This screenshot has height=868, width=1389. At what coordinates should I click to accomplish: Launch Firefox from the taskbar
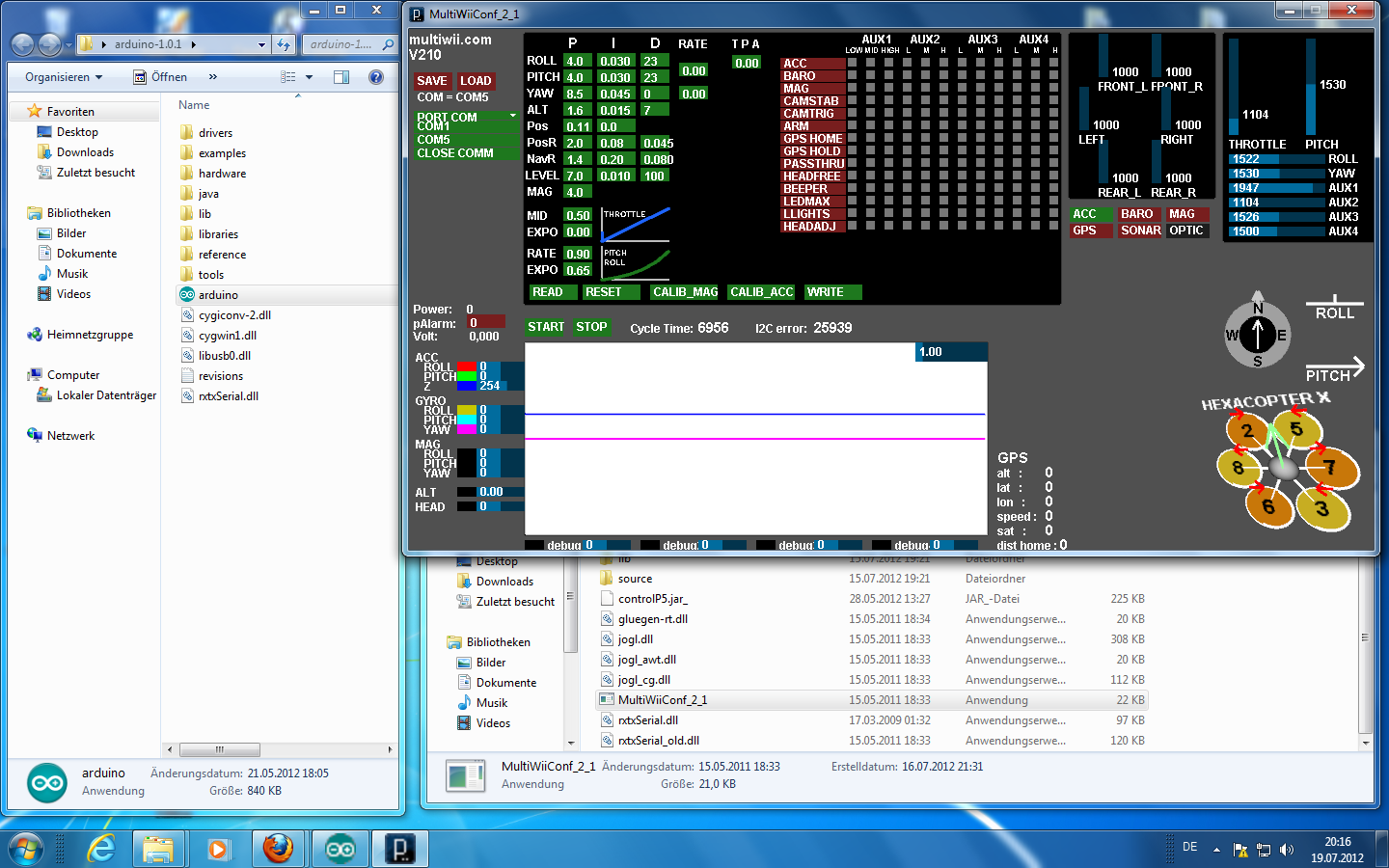pyautogui.click(x=279, y=849)
